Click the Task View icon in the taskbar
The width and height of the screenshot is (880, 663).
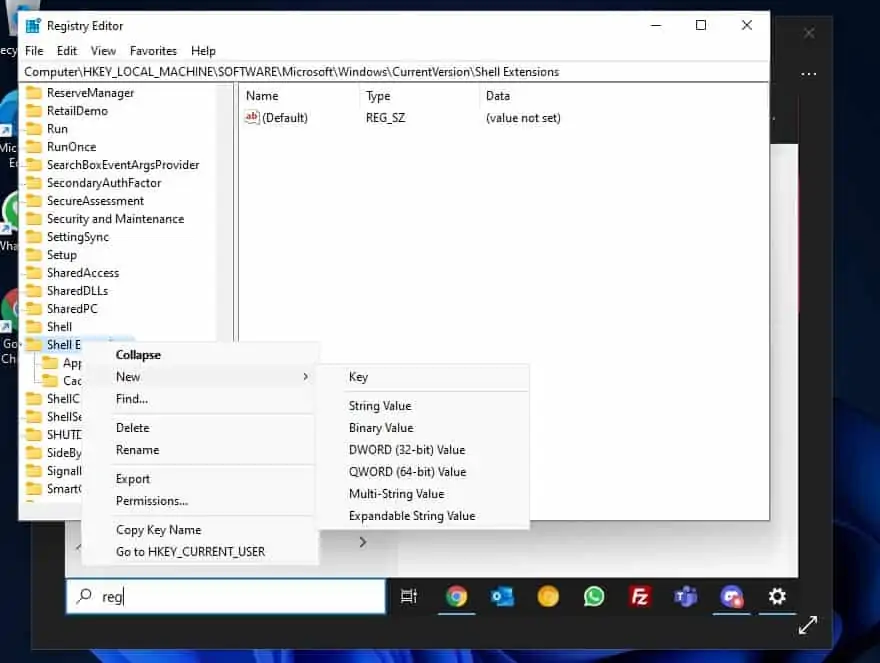coord(409,597)
